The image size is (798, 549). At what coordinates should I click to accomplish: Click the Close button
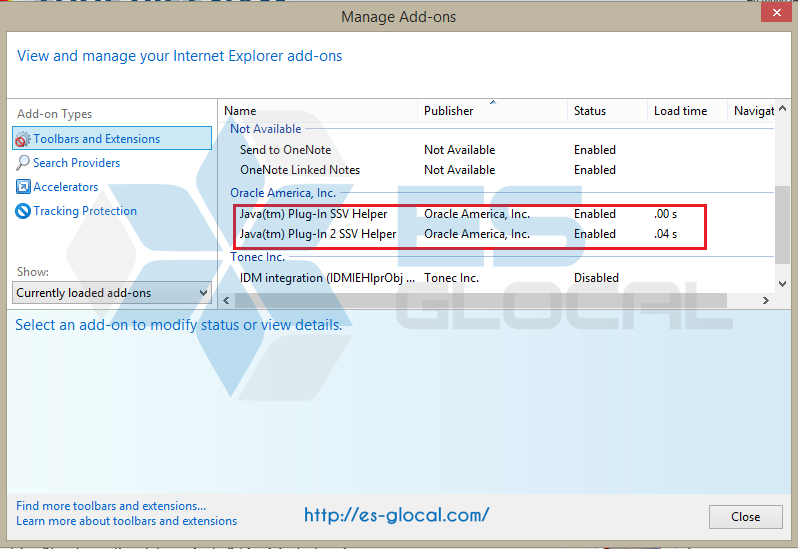[x=746, y=517]
